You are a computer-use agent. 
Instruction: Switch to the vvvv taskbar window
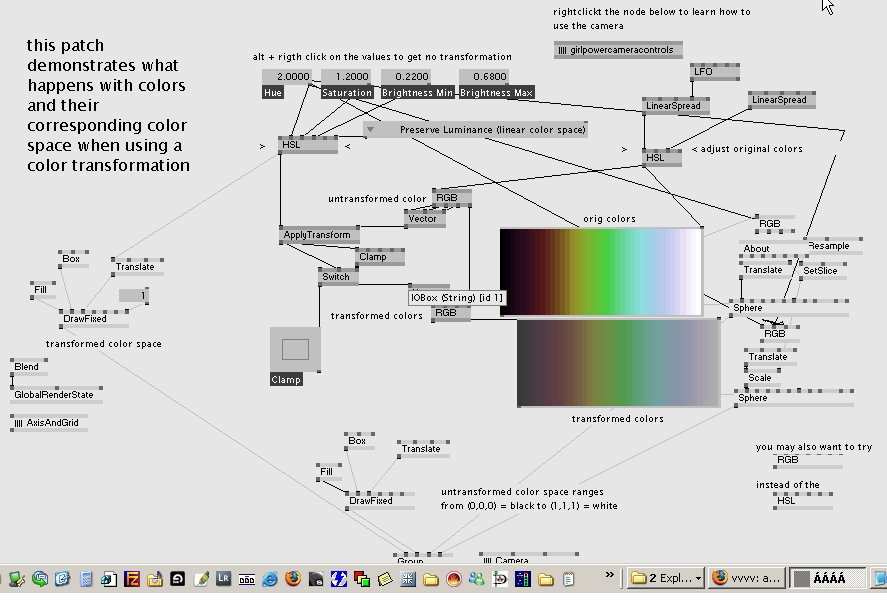pyautogui.click(x=746, y=579)
